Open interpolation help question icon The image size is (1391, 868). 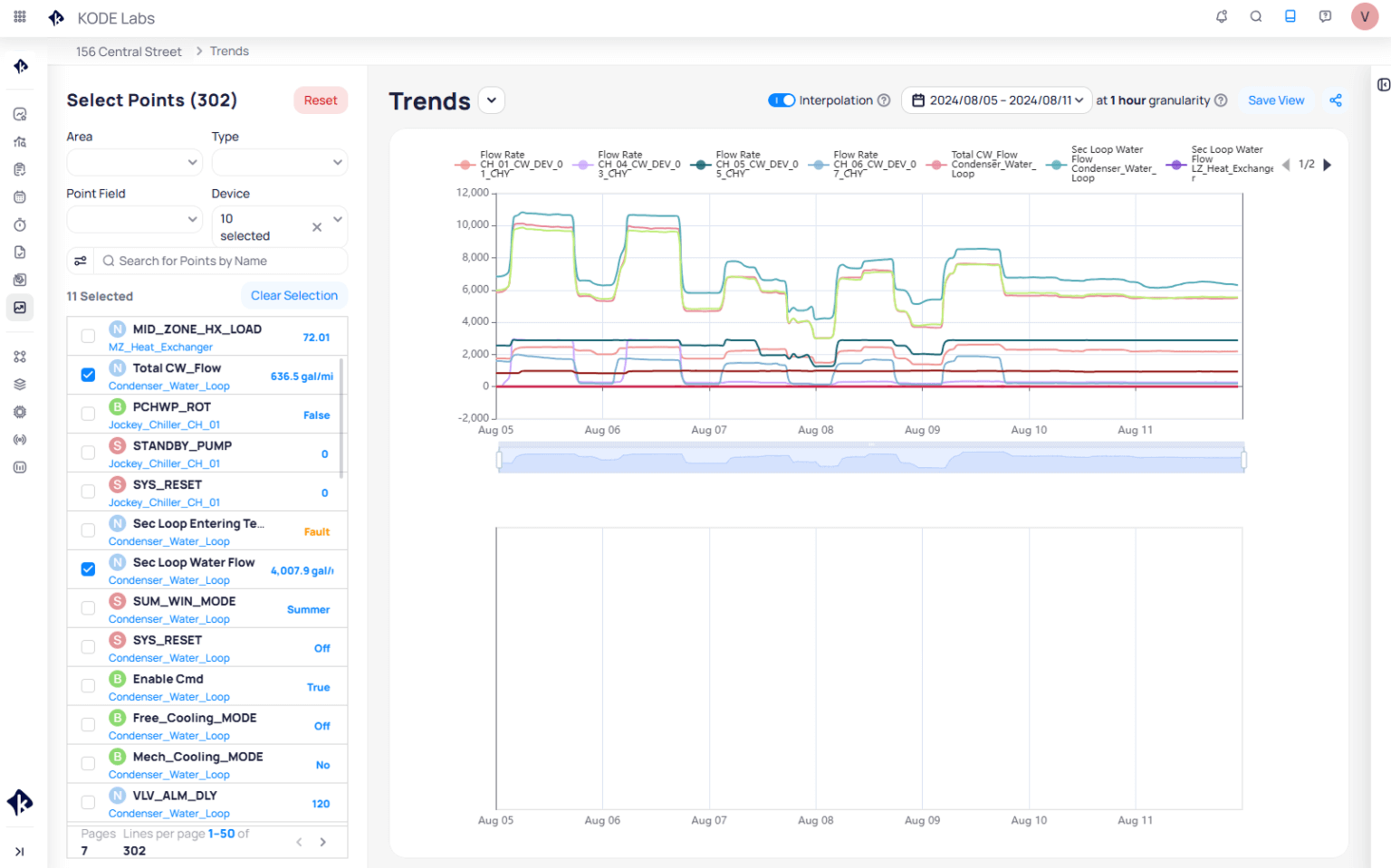point(884,100)
